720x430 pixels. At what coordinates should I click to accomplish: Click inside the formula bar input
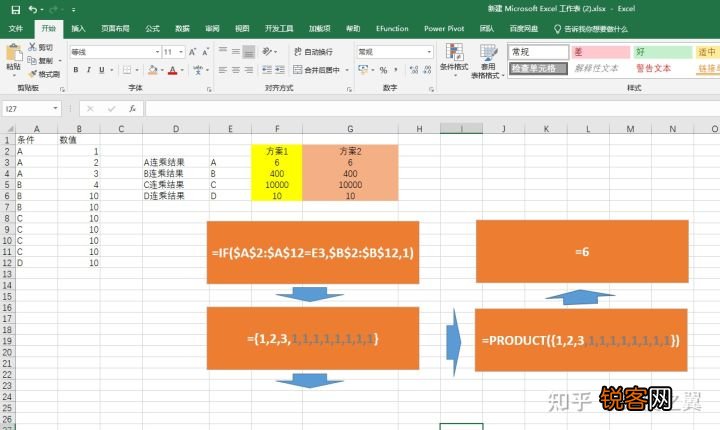pos(432,109)
